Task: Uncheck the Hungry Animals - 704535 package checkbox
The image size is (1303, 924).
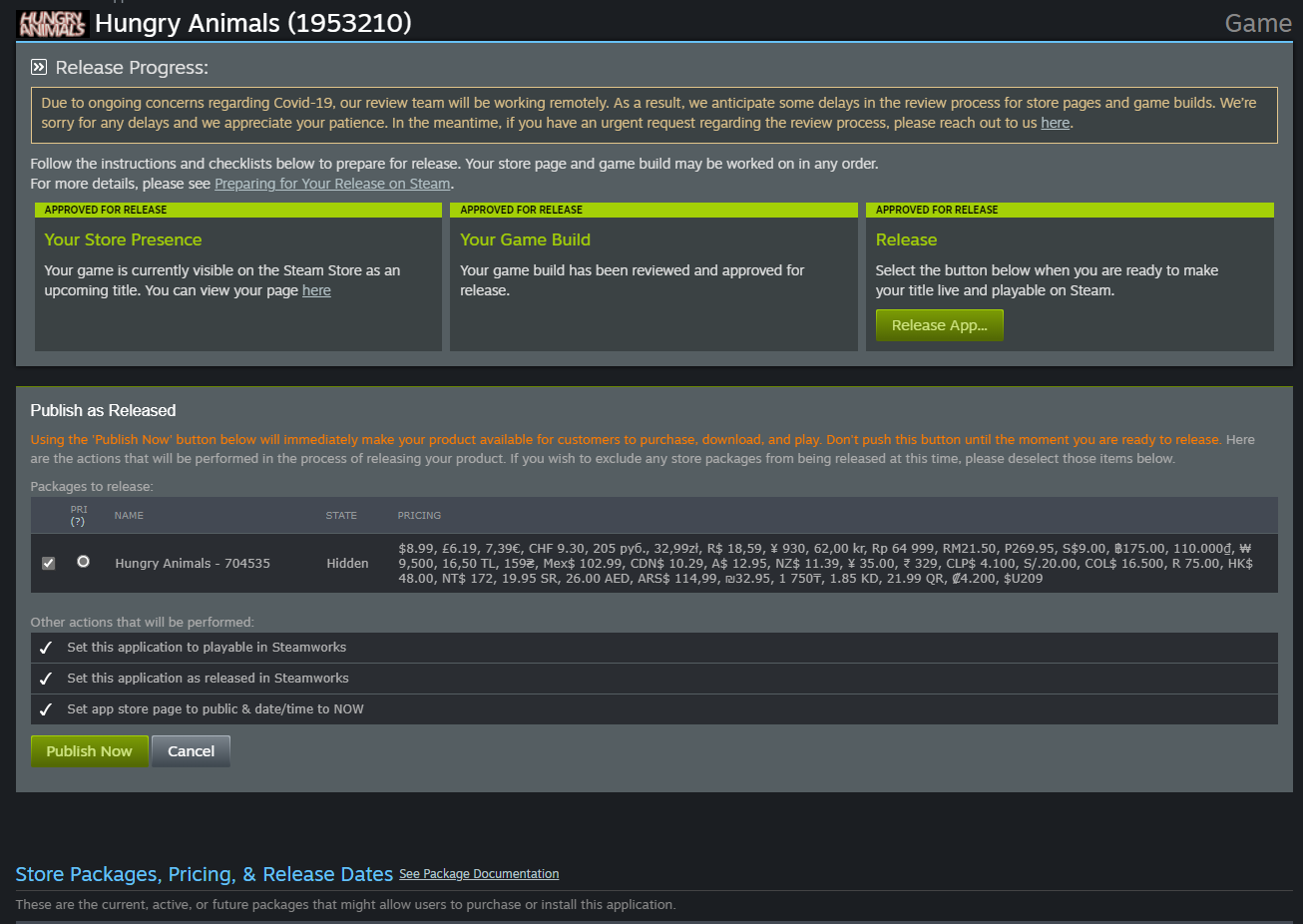Action: pyautogui.click(x=48, y=563)
